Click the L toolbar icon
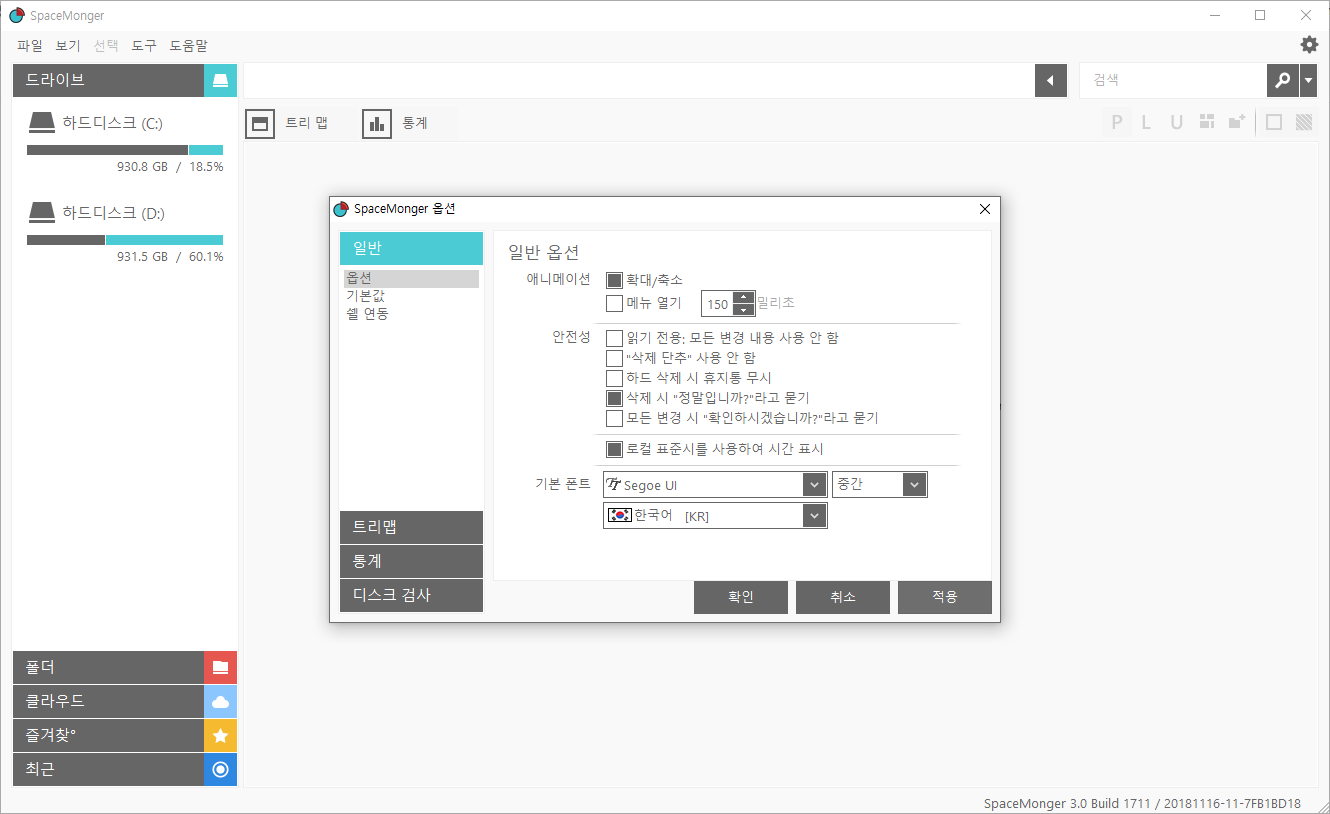This screenshot has height=814, width=1330. click(1147, 122)
